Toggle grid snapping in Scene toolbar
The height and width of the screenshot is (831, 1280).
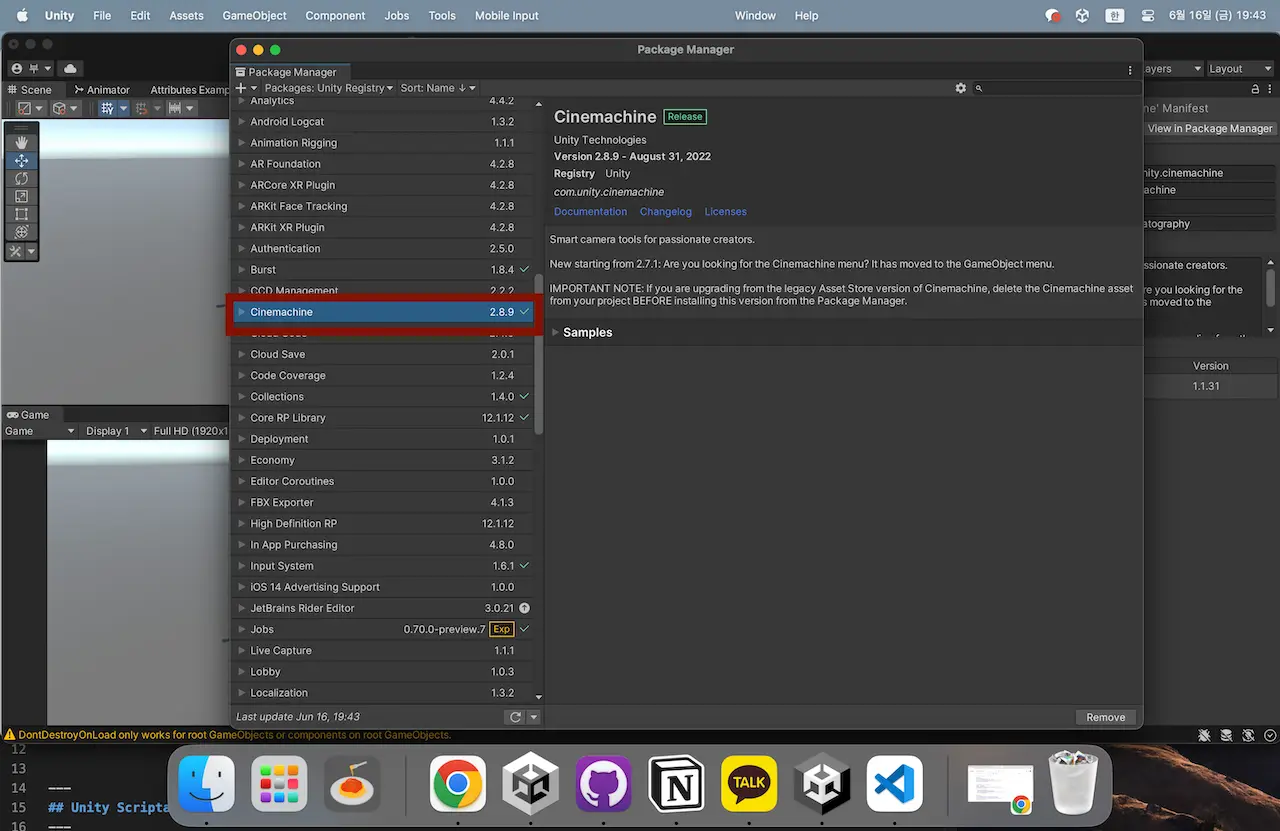141,108
